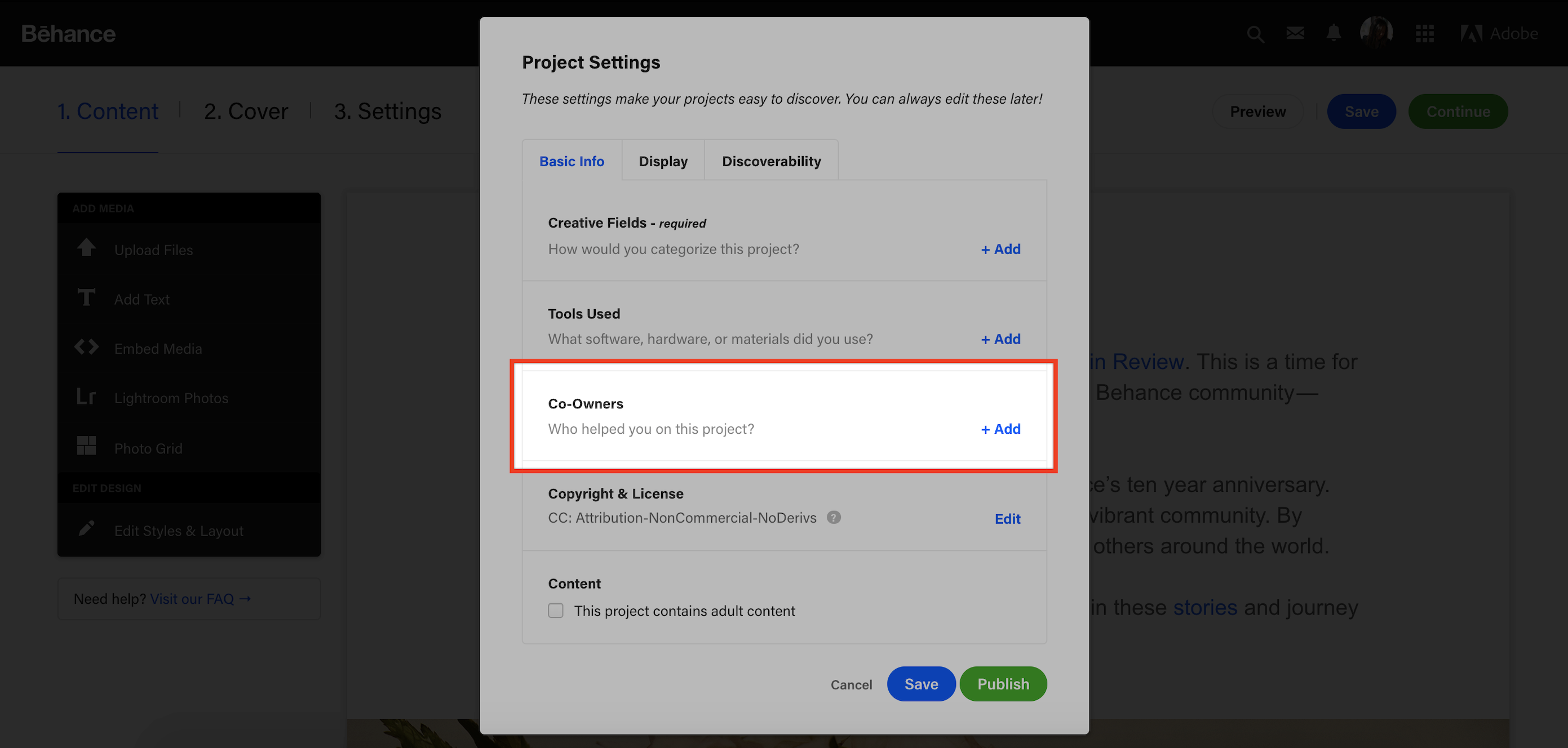The width and height of the screenshot is (1568, 748).
Task: Click the blue Save button in dialog
Action: pyautogui.click(x=921, y=684)
